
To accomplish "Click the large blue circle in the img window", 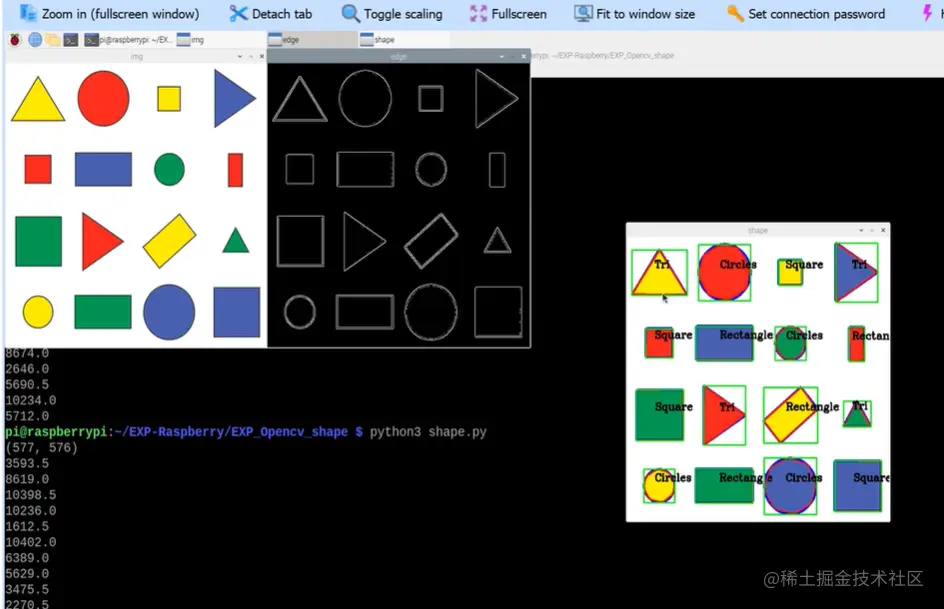I will pos(169,312).
